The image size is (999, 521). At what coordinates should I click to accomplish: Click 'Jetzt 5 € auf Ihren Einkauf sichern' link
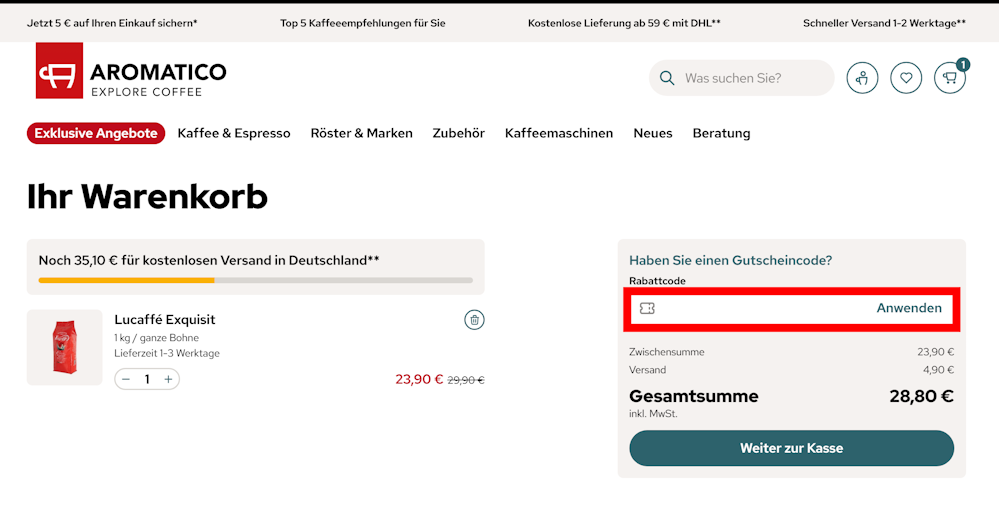pyautogui.click(x=112, y=23)
